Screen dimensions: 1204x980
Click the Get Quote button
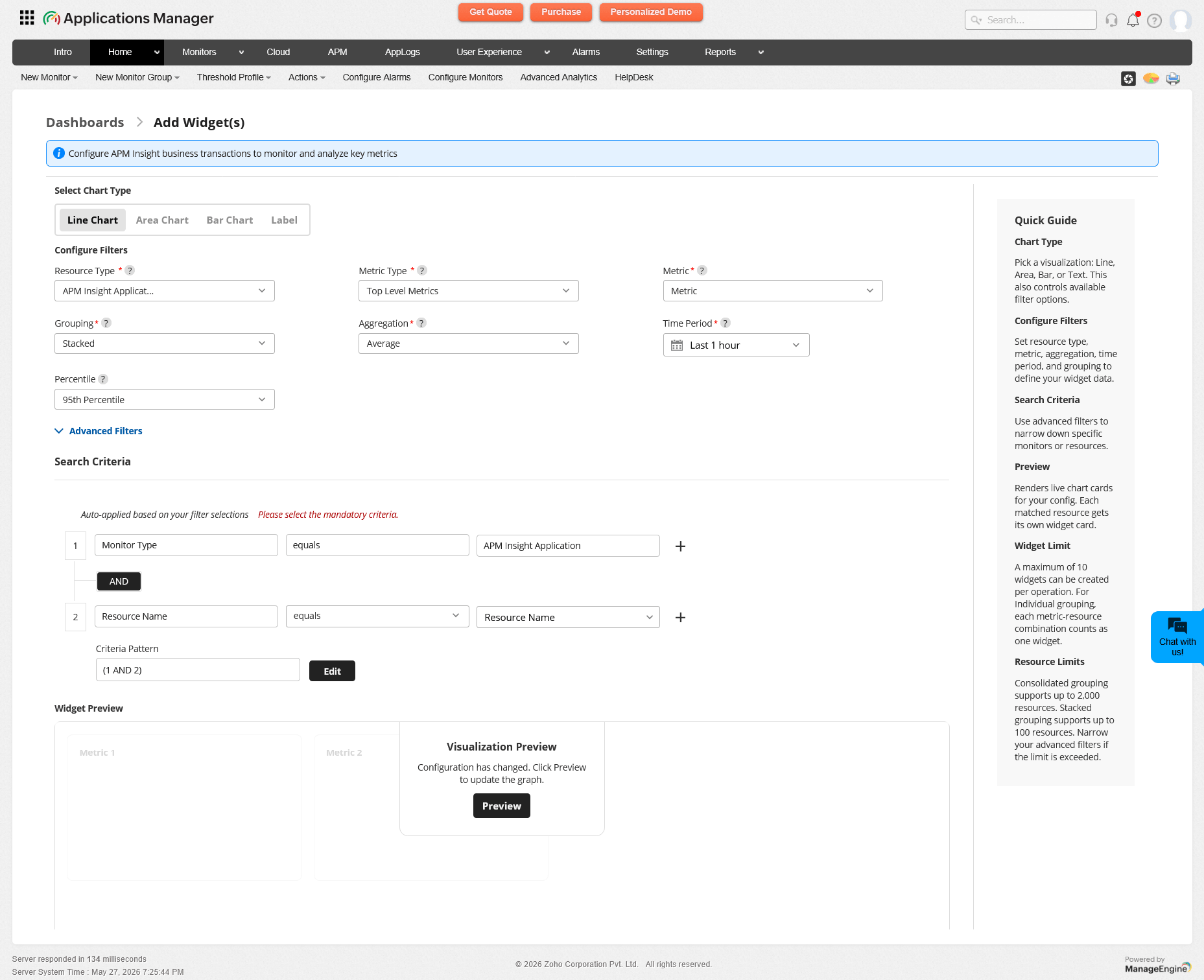click(491, 12)
